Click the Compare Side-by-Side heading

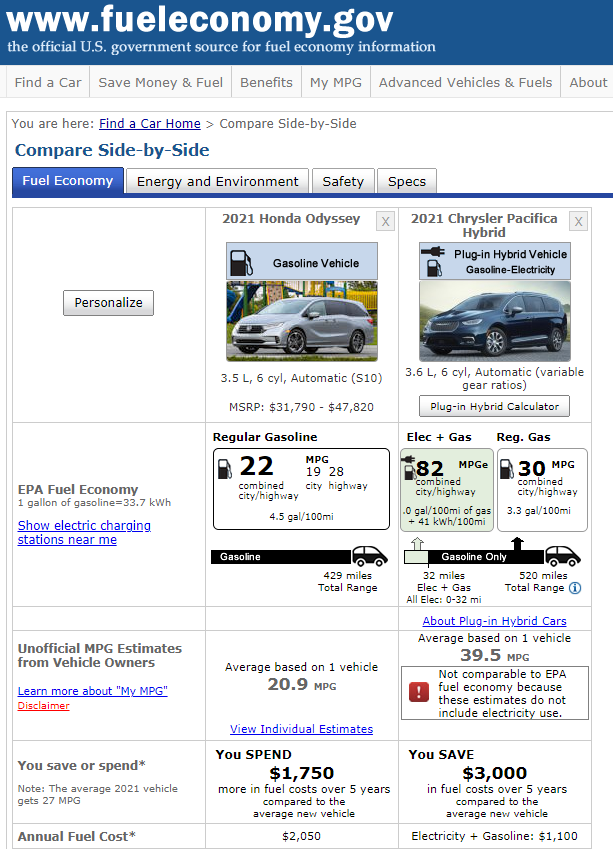coord(112,150)
